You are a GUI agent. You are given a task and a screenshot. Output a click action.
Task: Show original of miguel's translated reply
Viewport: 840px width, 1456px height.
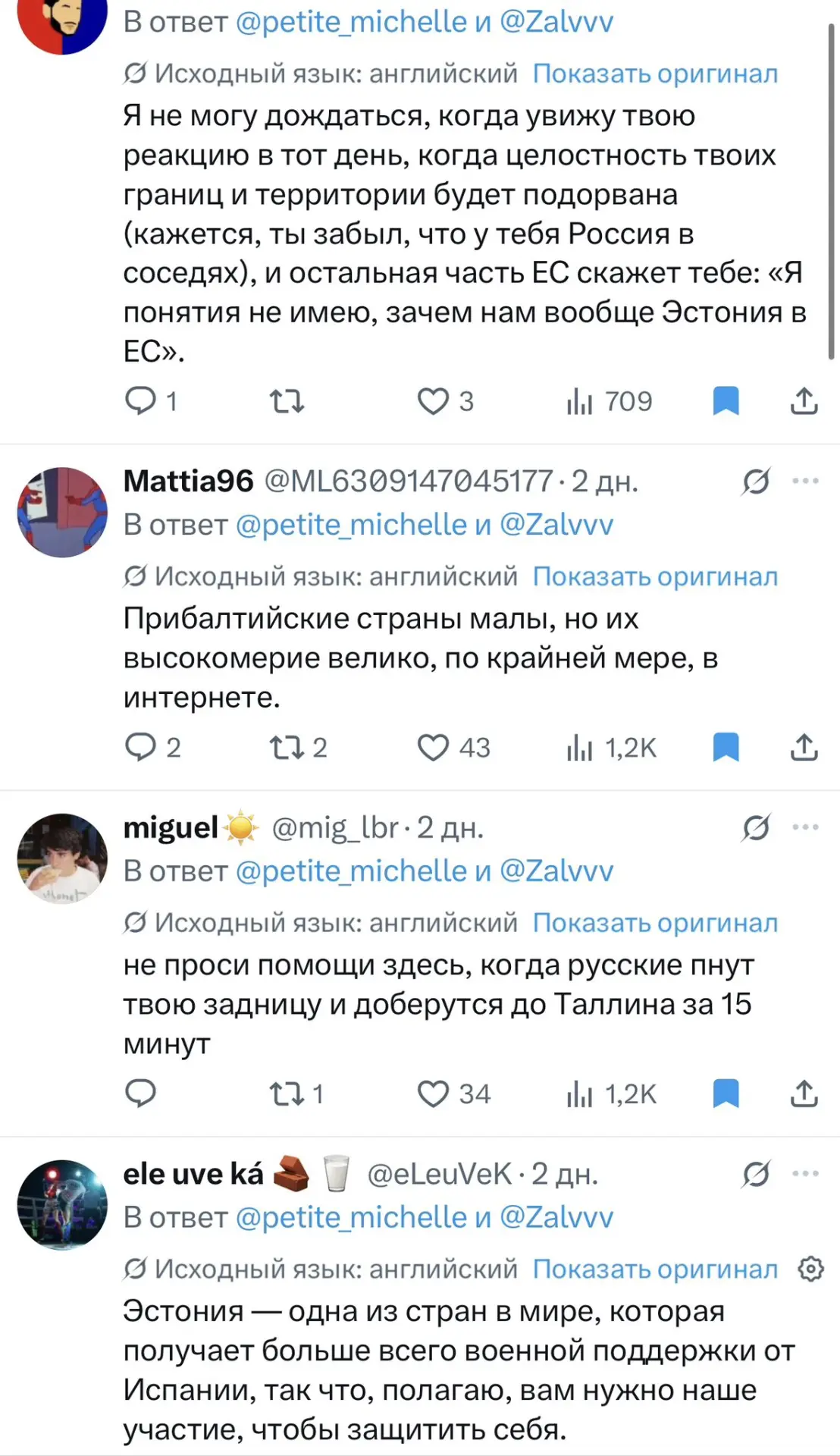pos(655,923)
